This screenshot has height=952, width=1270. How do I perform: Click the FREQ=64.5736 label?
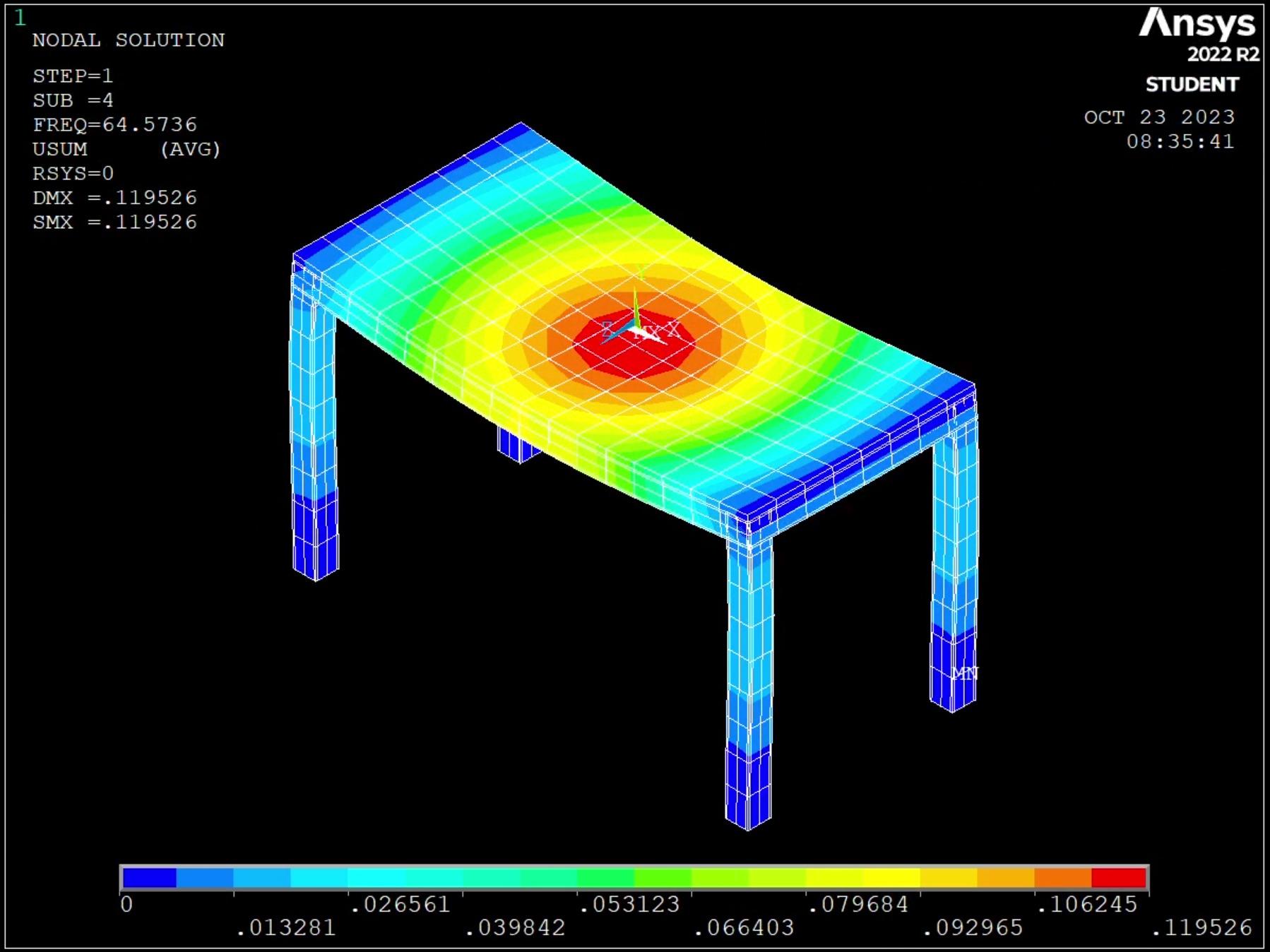(x=114, y=125)
